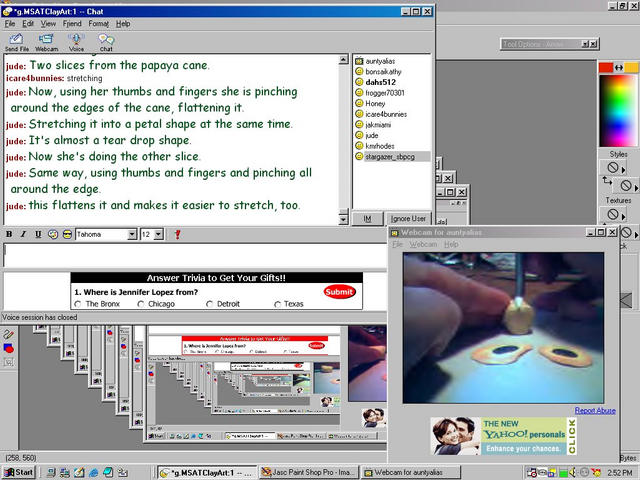
Task: Click the 'Voice session has closed' status text
Action: pos(40,317)
